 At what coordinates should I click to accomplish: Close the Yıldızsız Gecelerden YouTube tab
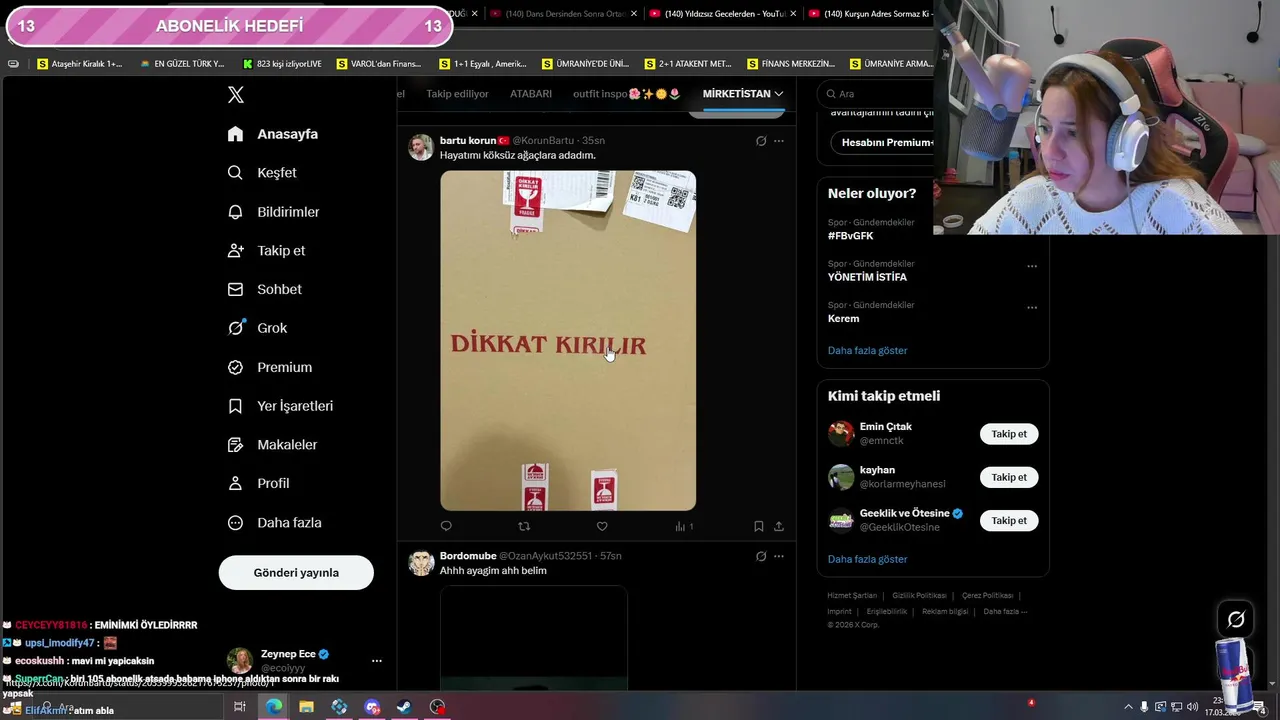pos(794,14)
